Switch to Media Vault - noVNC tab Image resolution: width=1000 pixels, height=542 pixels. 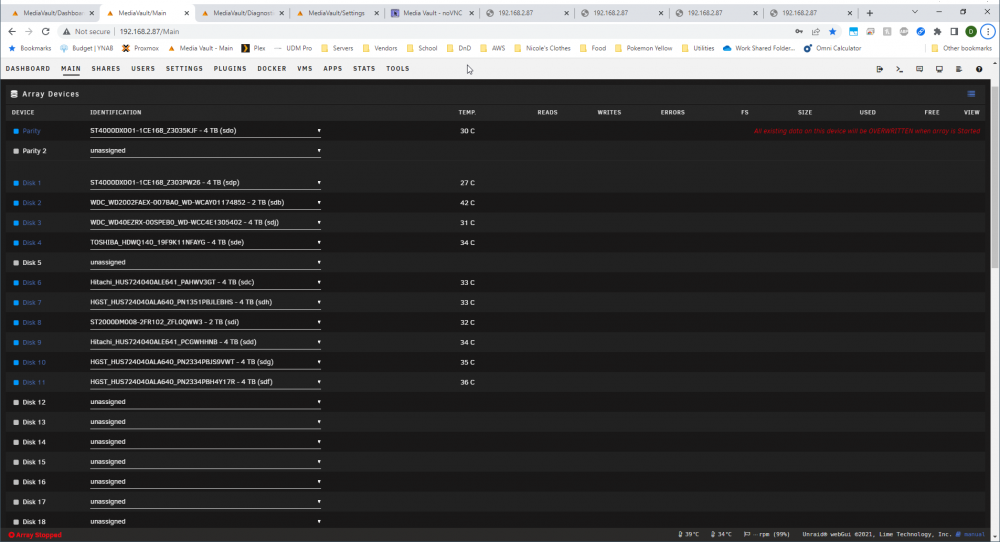[x=432, y=13]
